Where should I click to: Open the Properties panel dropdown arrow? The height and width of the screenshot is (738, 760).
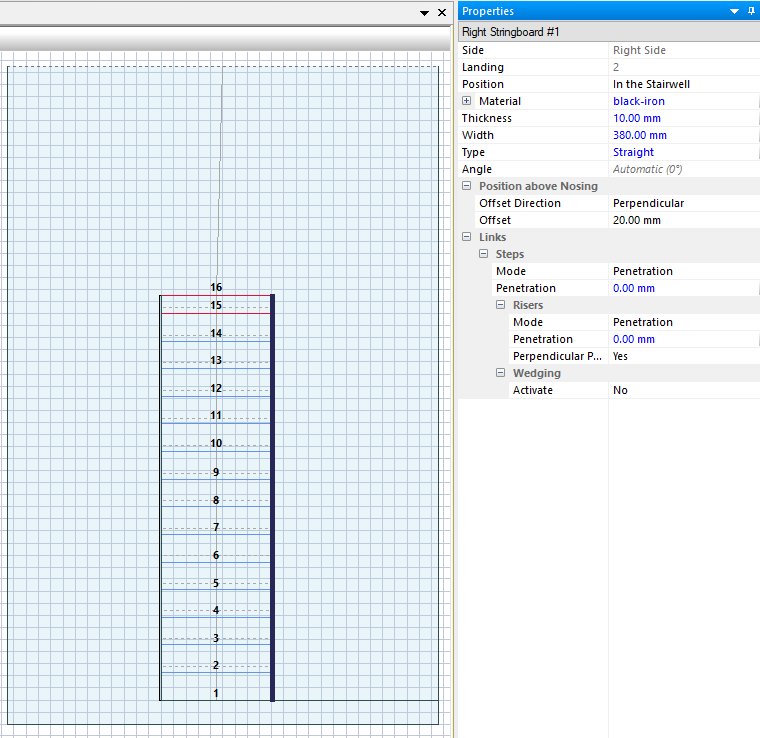tap(734, 11)
